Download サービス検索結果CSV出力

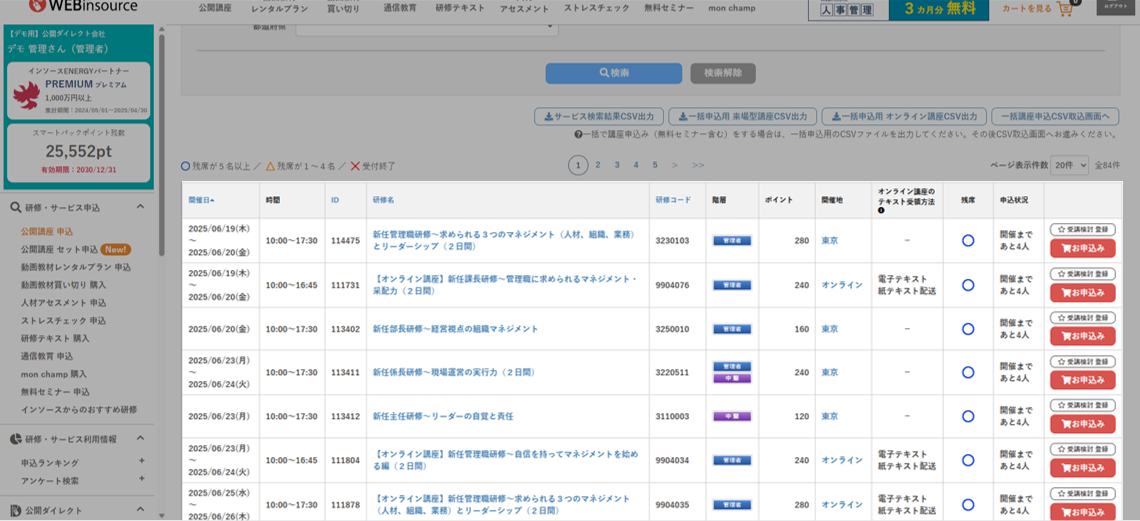tap(599, 116)
